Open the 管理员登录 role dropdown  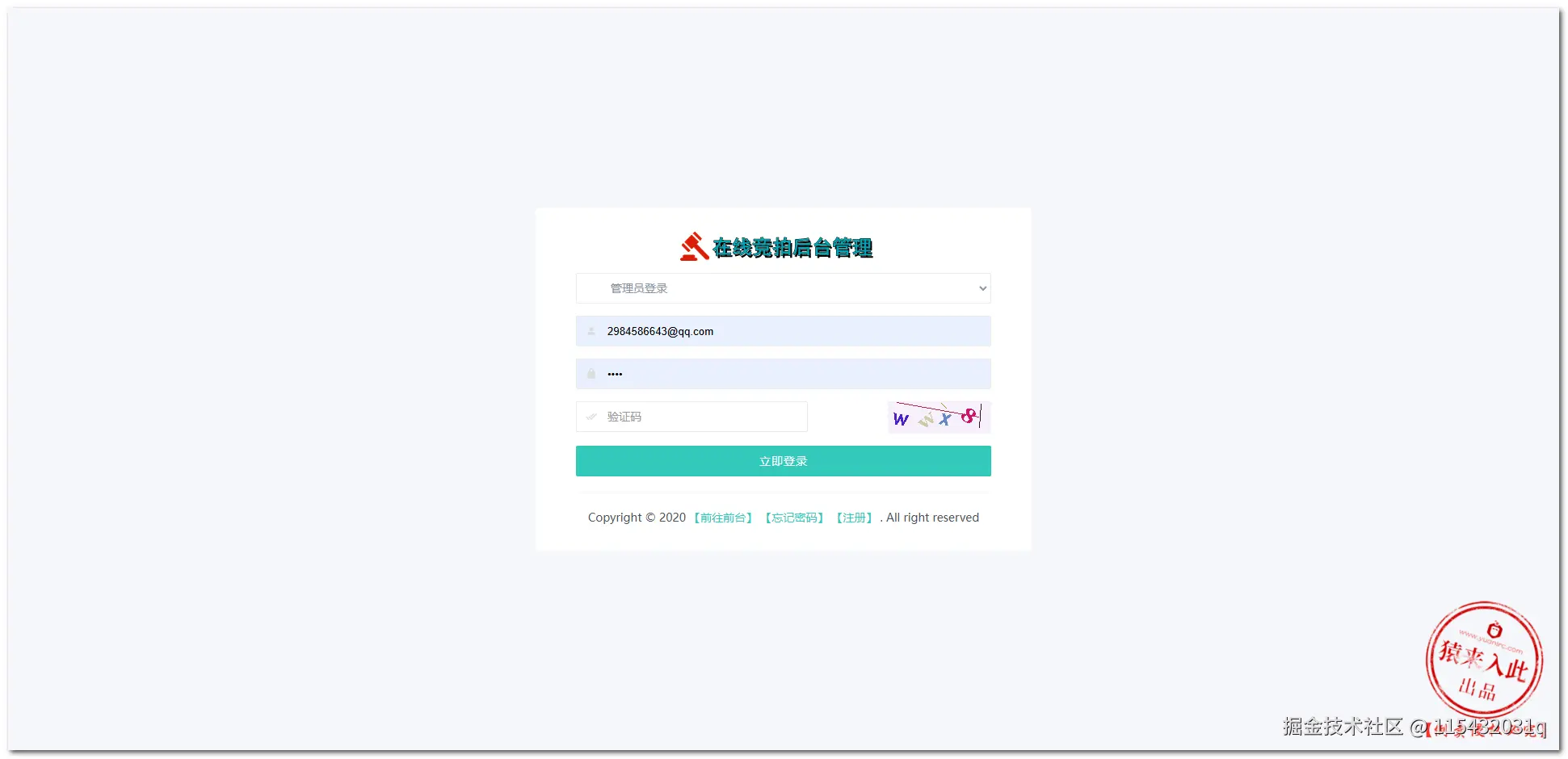click(783, 288)
